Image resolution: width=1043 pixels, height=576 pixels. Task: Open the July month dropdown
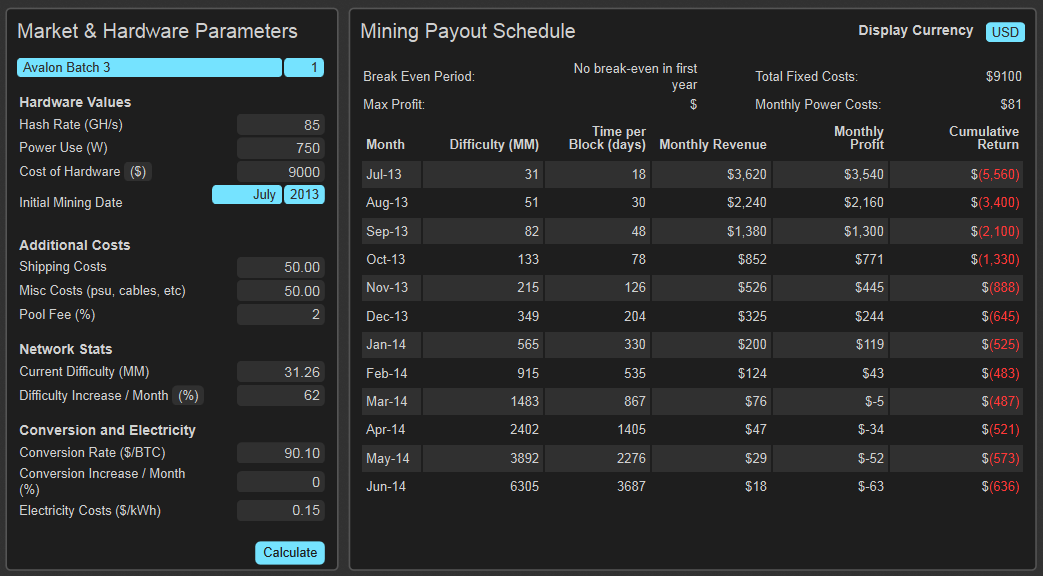[x=247, y=194]
